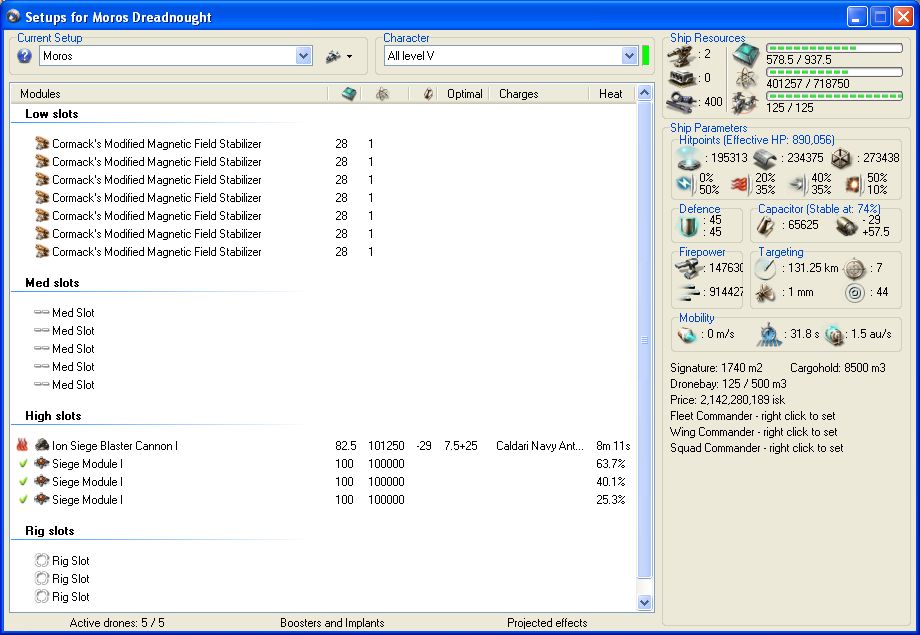This screenshot has height=635, width=920.
Task: Click the launcher hardpoints icon showing 0
Action: (682, 78)
